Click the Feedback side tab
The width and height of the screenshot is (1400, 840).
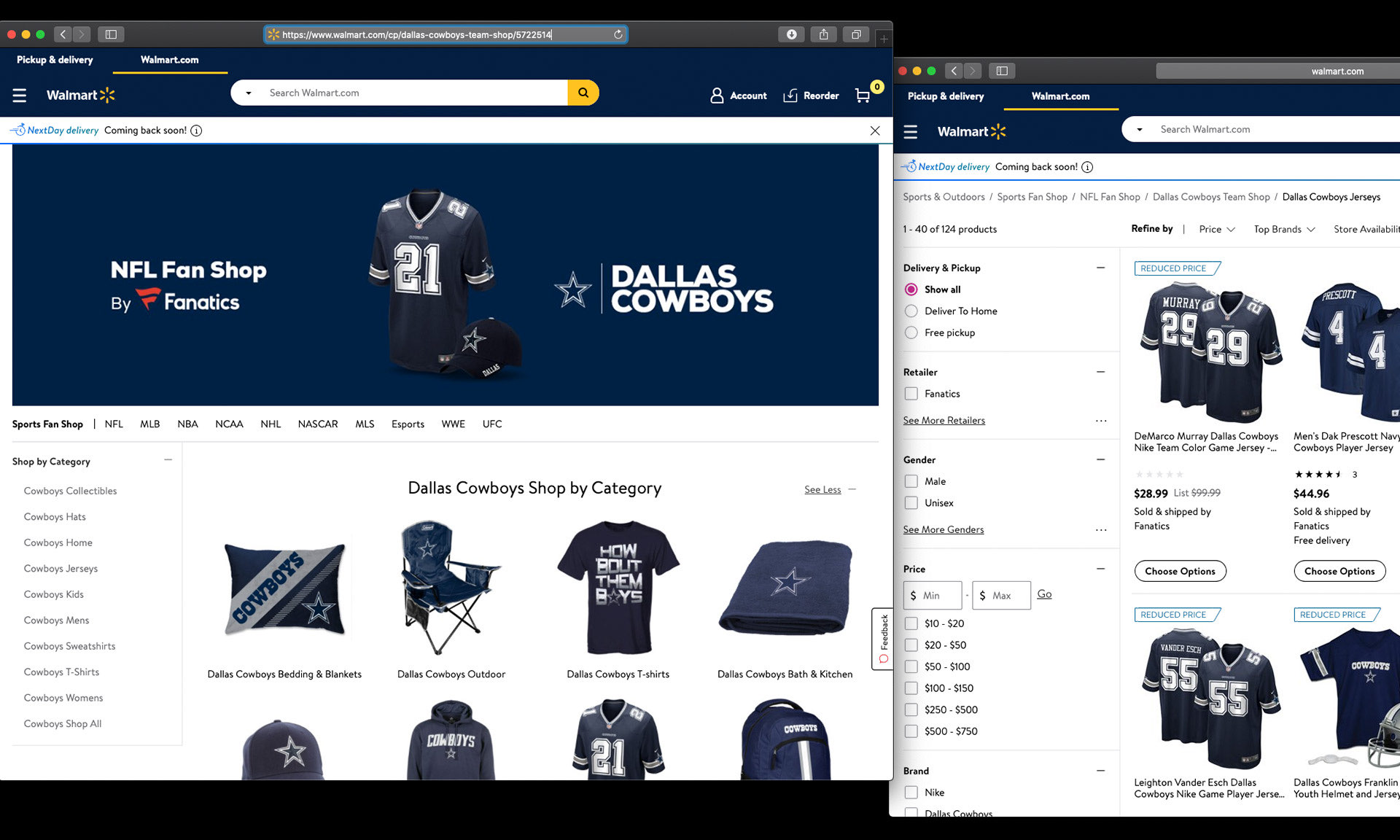click(x=883, y=639)
